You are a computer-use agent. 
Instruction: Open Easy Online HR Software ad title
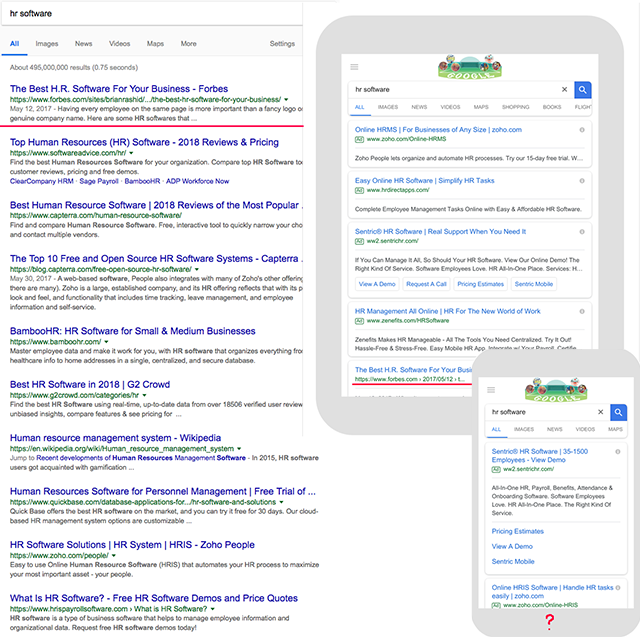(424, 181)
